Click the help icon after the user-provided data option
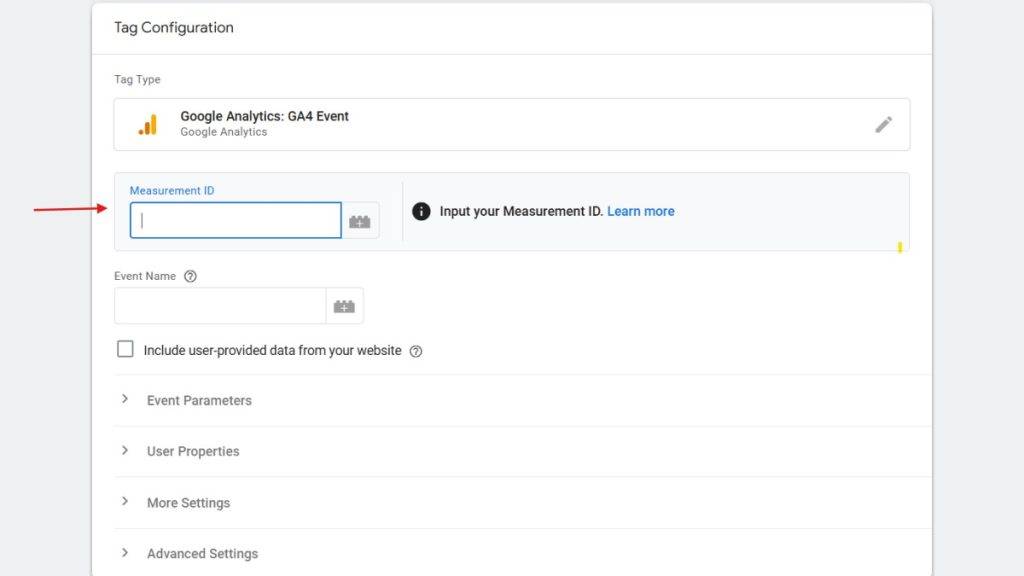Image resolution: width=1024 pixels, height=576 pixels. pyautogui.click(x=416, y=351)
